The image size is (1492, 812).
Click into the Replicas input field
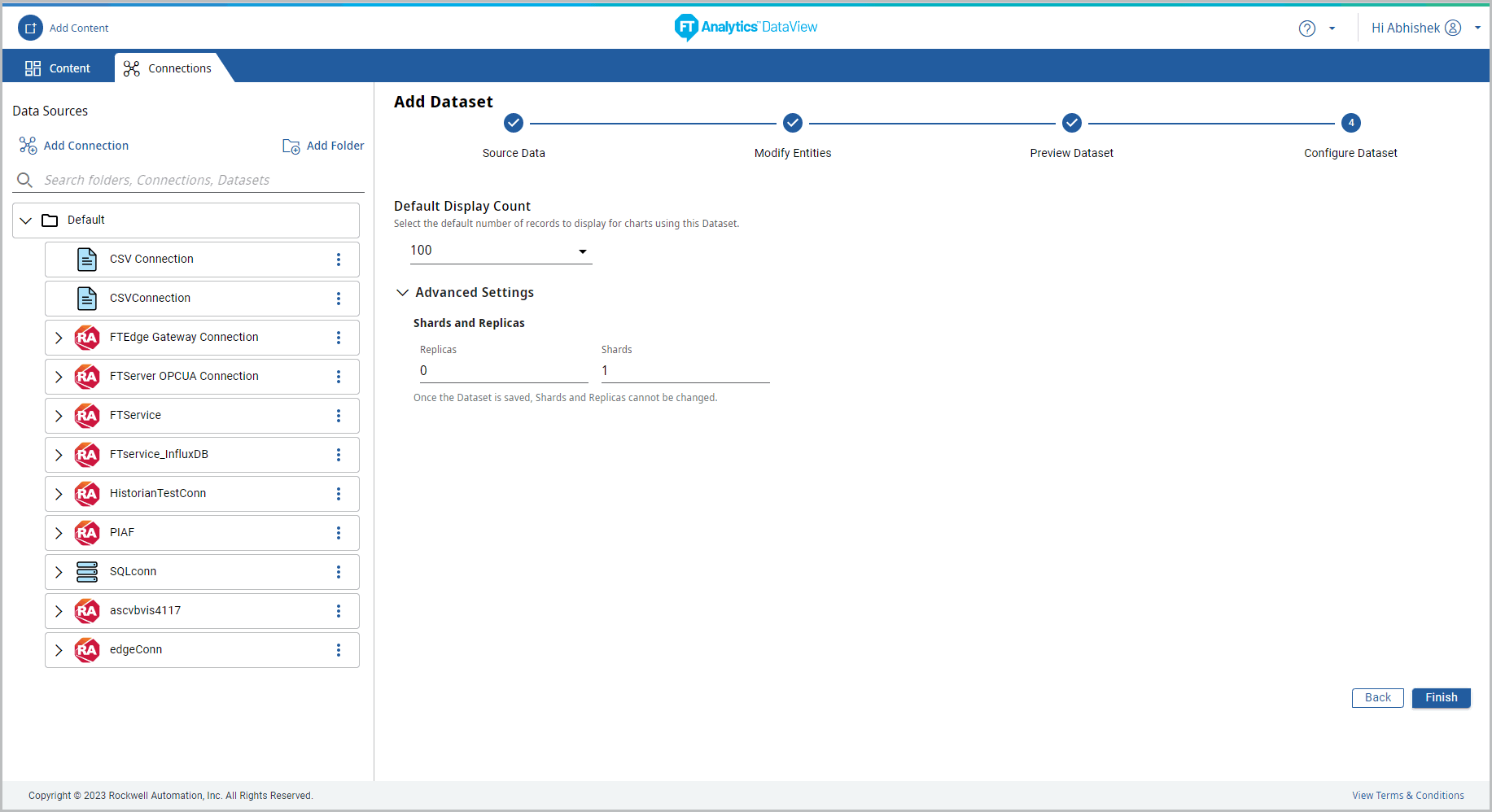[x=503, y=371]
